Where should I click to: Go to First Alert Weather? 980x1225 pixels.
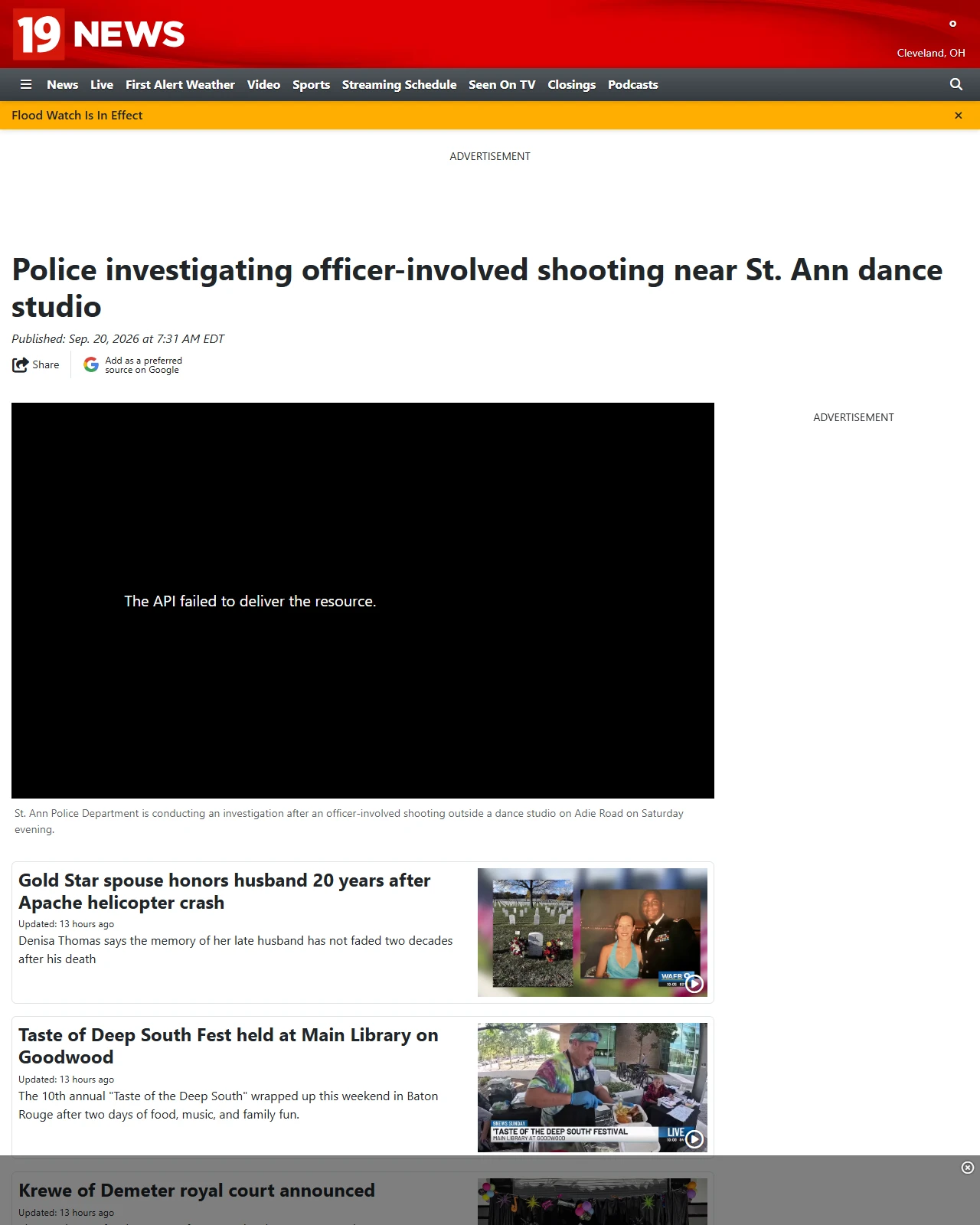point(180,84)
